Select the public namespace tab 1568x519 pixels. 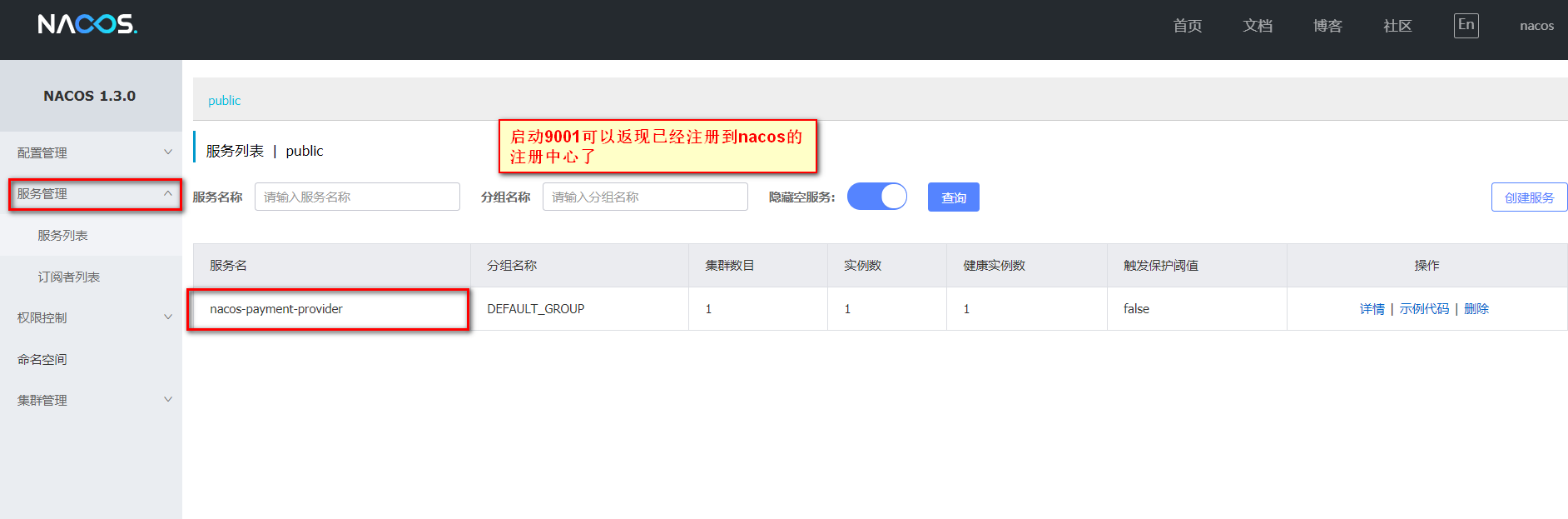224,100
